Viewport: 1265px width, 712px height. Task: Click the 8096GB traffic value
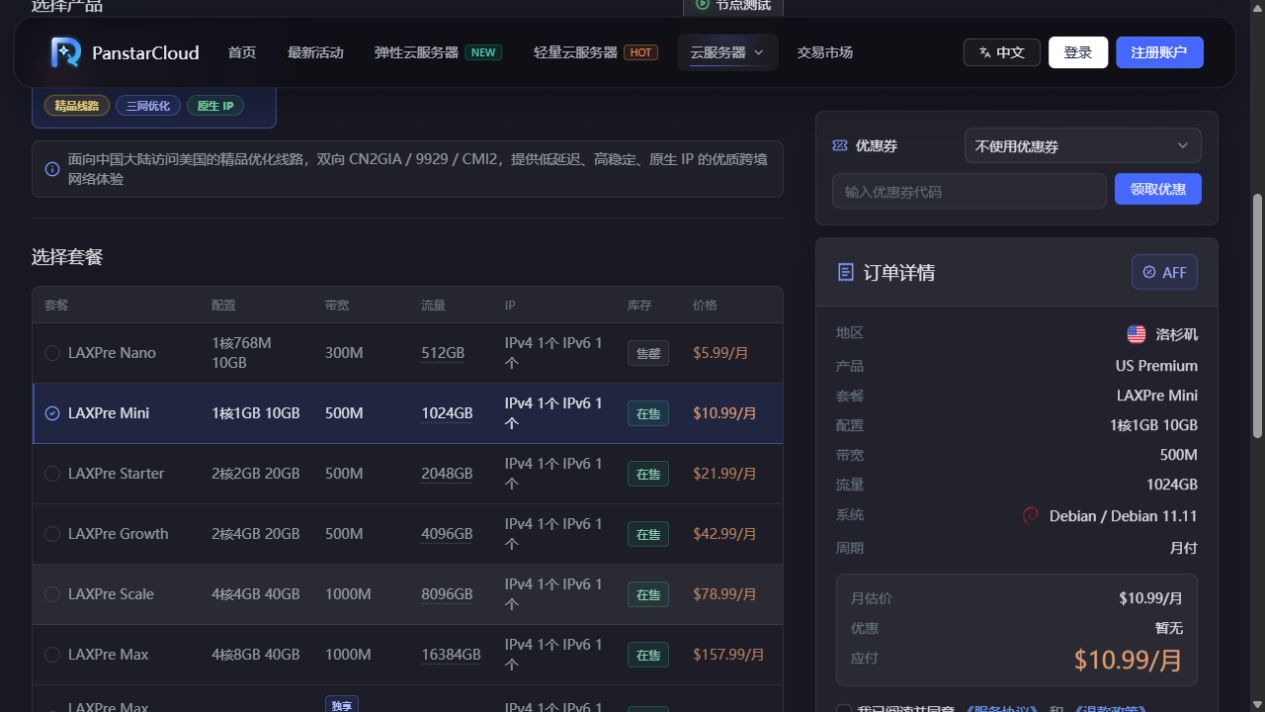(x=447, y=594)
